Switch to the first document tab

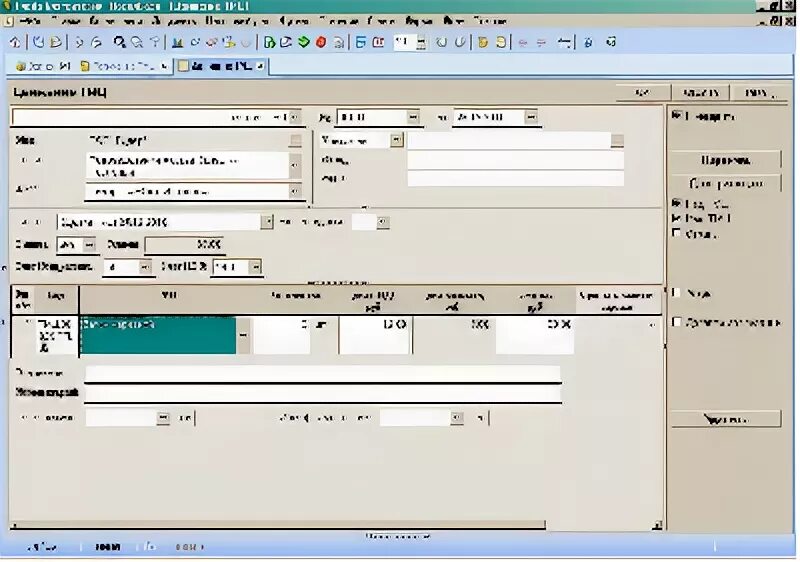tap(43, 66)
